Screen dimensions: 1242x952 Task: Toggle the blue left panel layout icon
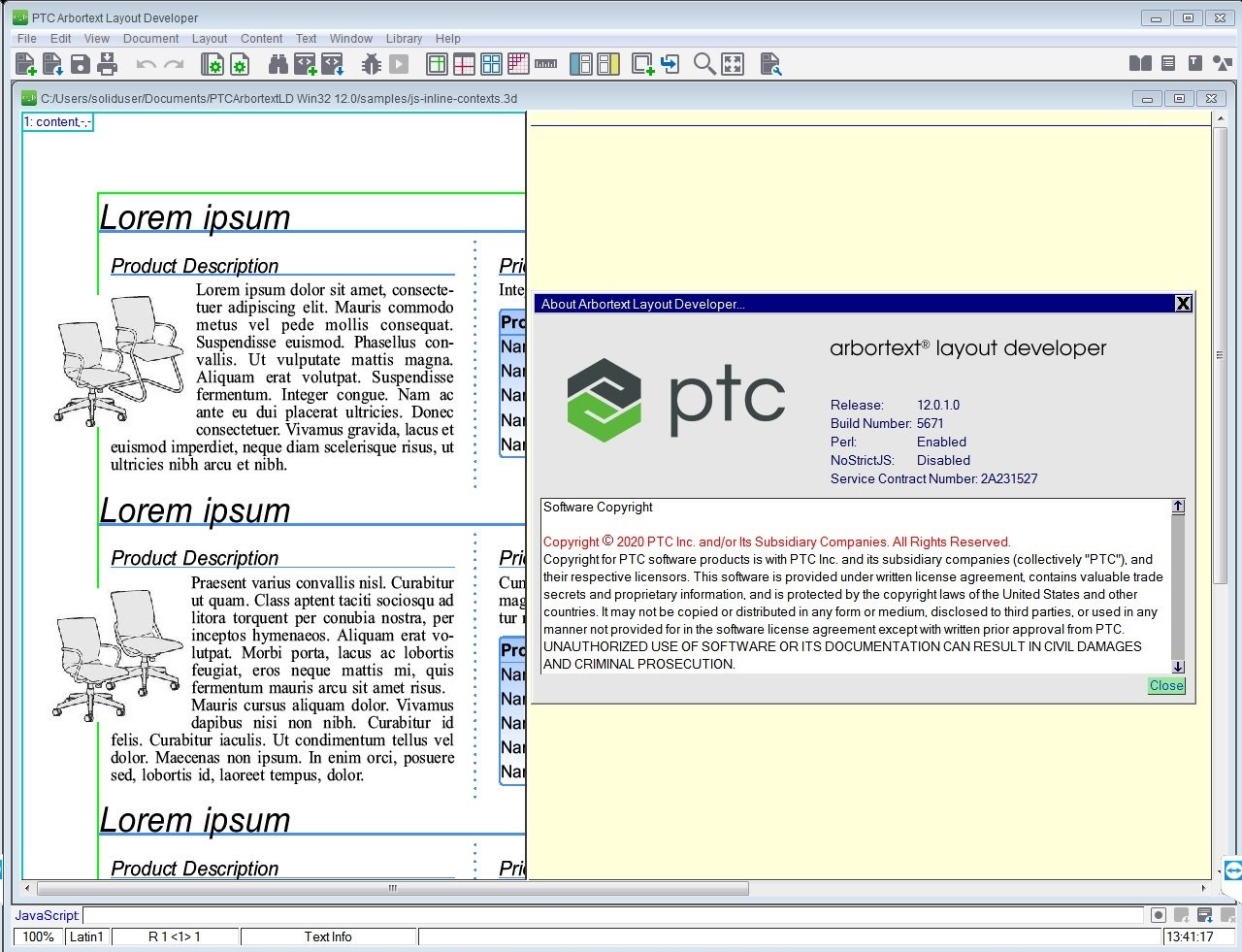pos(581,64)
